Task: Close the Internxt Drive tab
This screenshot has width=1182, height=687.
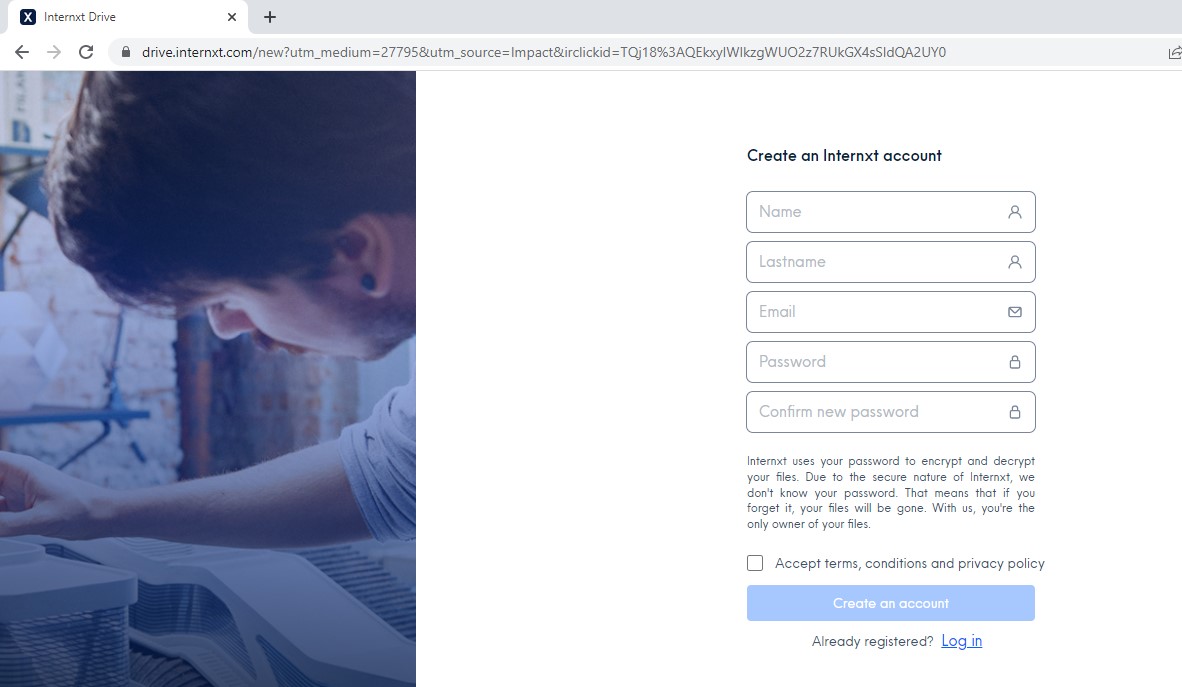Action: click(231, 17)
